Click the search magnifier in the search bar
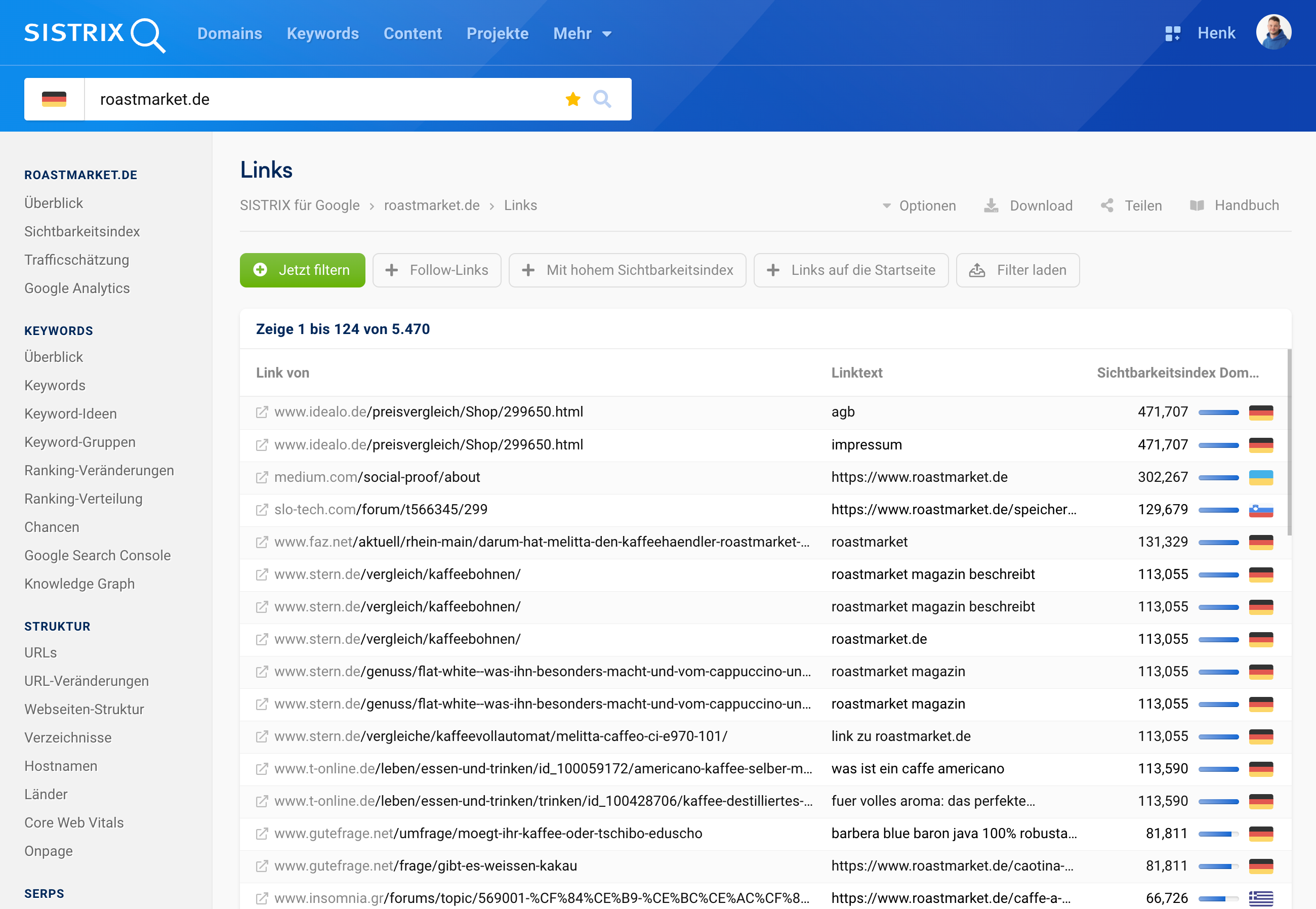1316x909 pixels. point(602,99)
